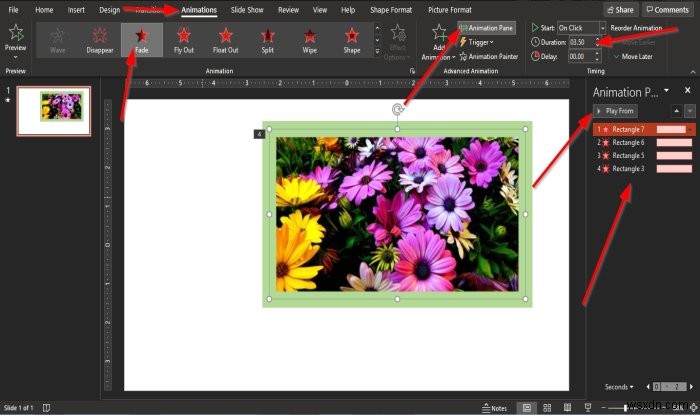Apply the Disappear animation effect
Image resolution: width=700 pixels, height=415 pixels.
point(100,40)
